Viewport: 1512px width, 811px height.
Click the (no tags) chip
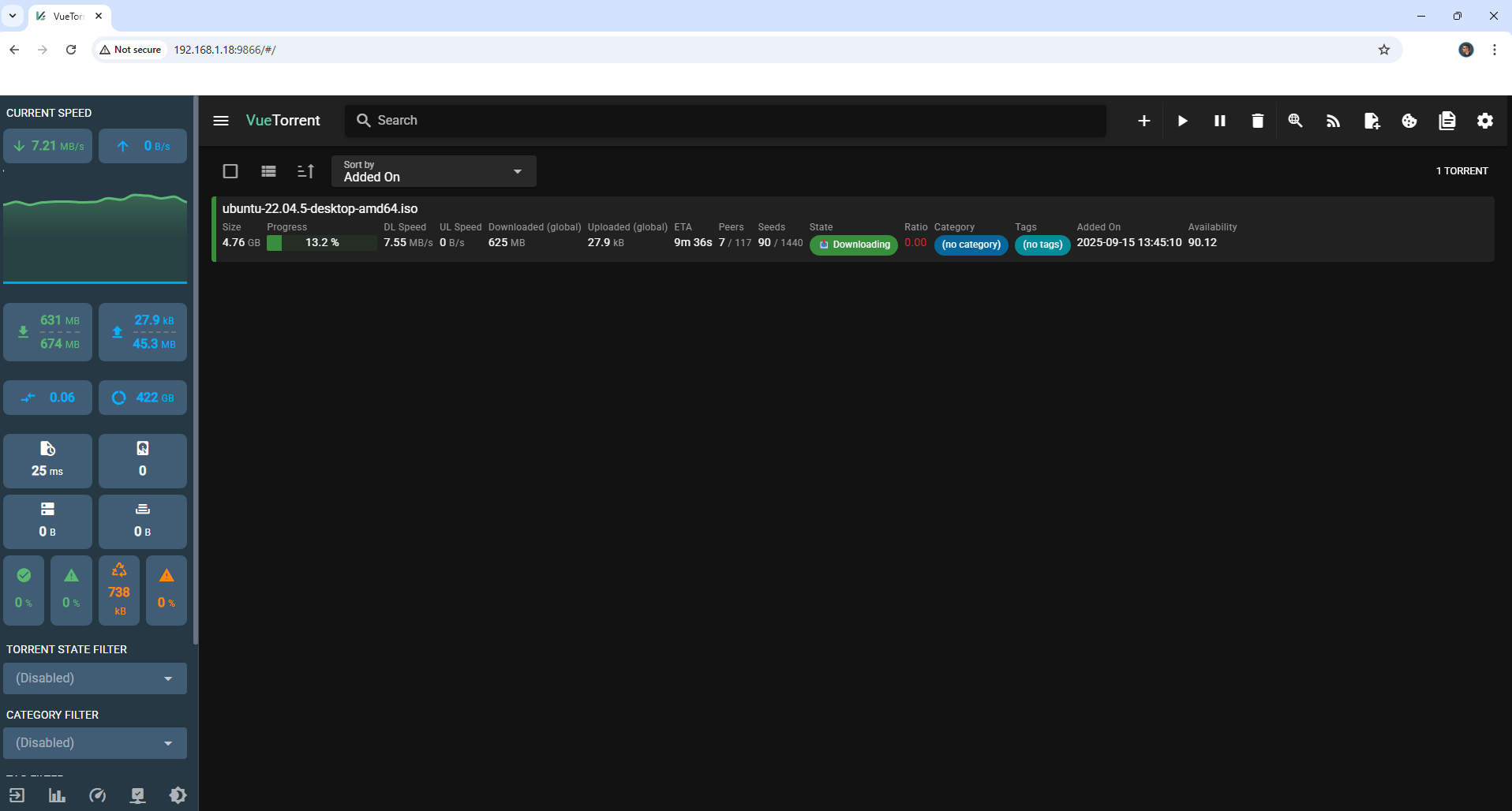[x=1042, y=245]
